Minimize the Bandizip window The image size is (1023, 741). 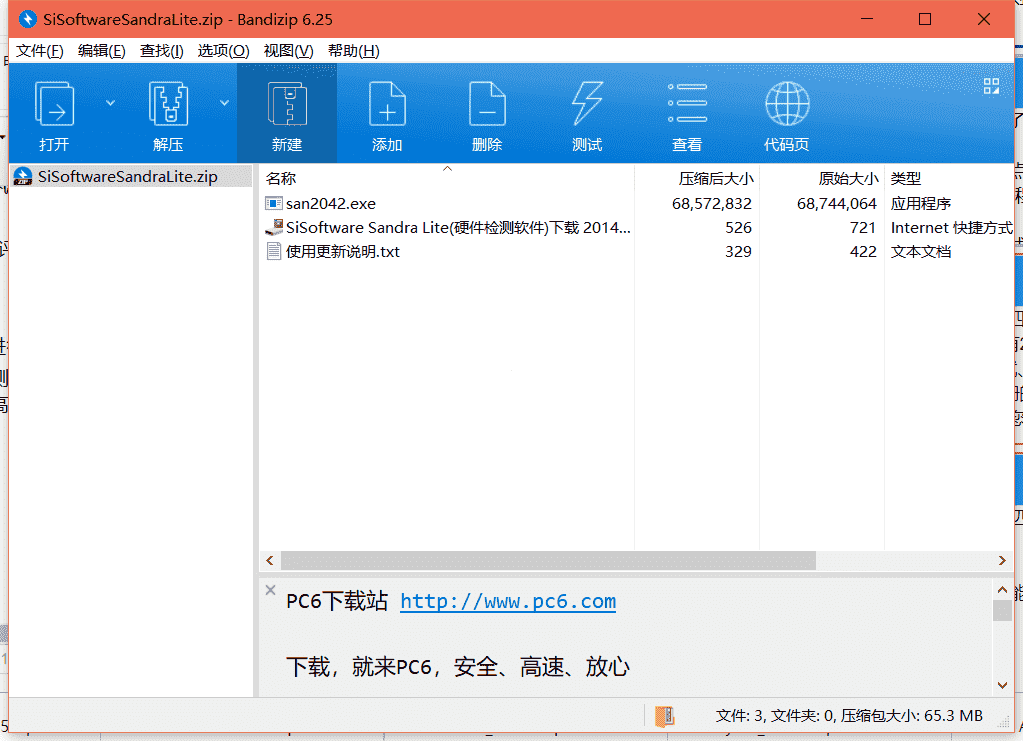tap(866, 19)
